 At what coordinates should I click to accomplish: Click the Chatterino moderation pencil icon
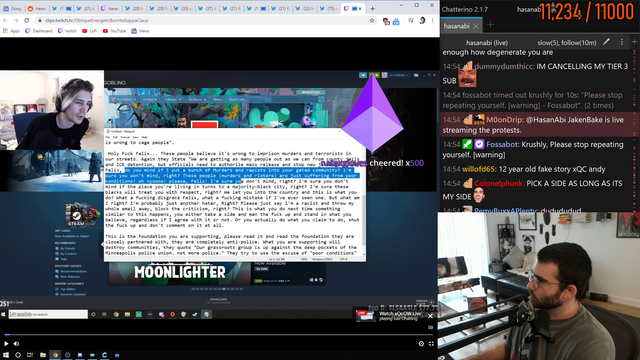click(607, 42)
